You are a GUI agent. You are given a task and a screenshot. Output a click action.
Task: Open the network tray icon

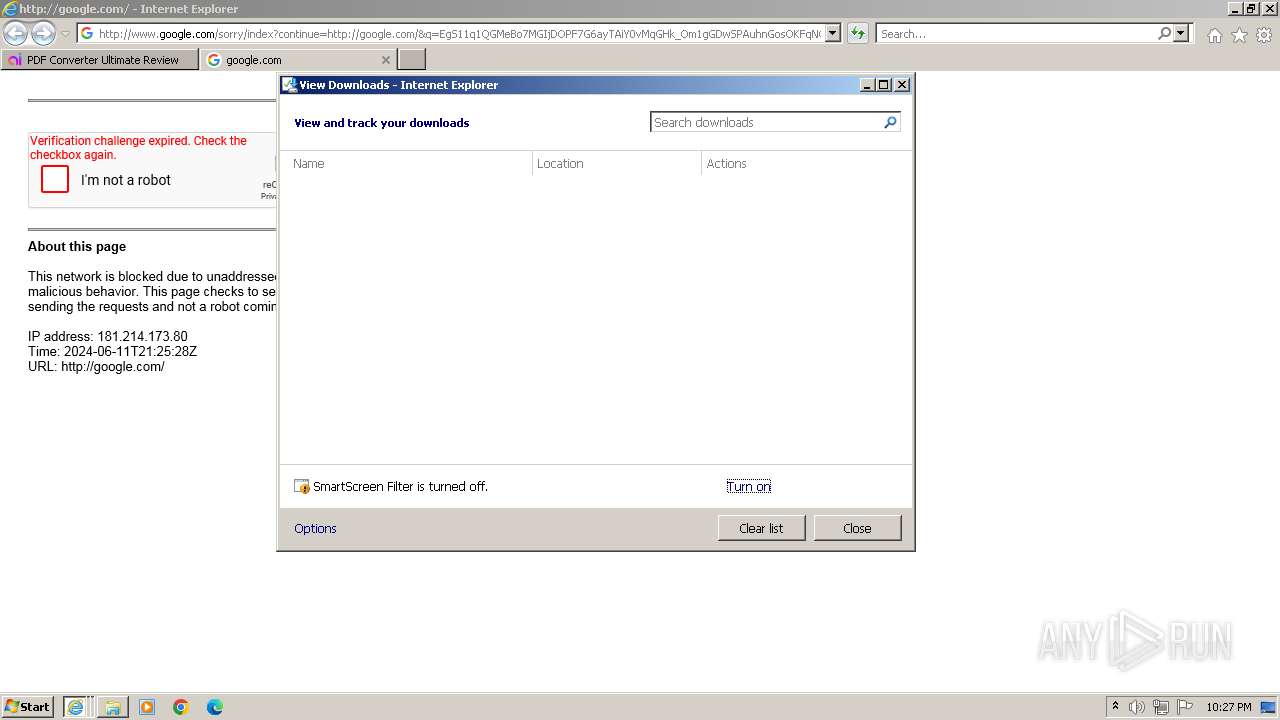point(1161,707)
